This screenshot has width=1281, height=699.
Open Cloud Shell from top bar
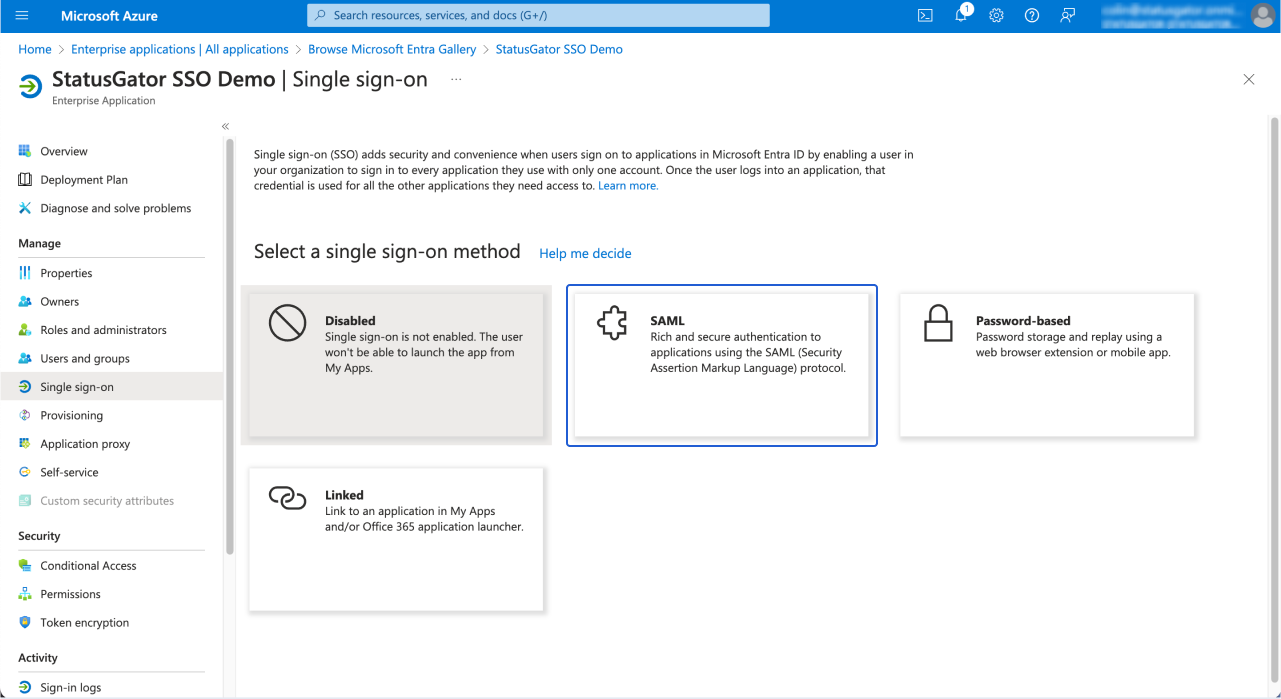[x=926, y=15]
